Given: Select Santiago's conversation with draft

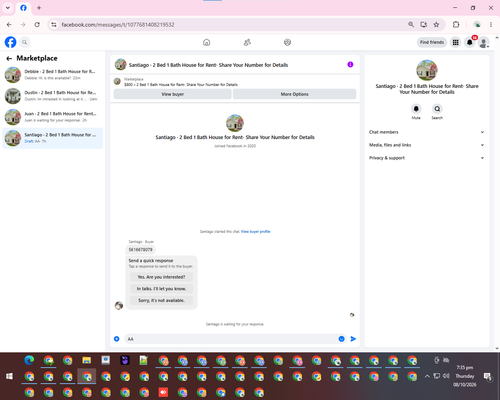Looking at the screenshot, I should coord(53,138).
